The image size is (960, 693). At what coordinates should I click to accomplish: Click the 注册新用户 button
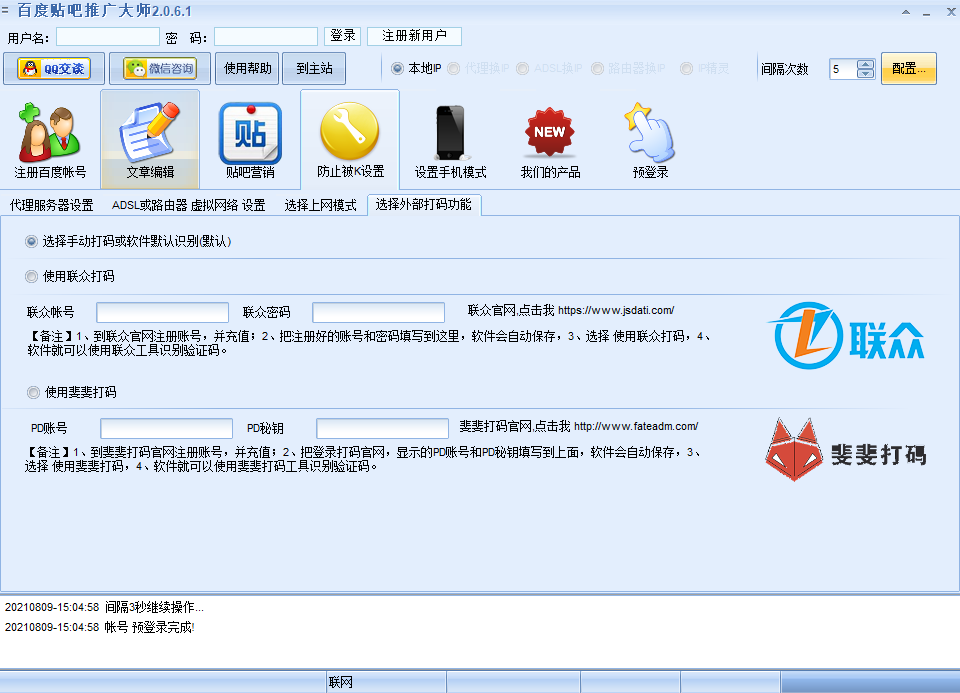pos(414,36)
